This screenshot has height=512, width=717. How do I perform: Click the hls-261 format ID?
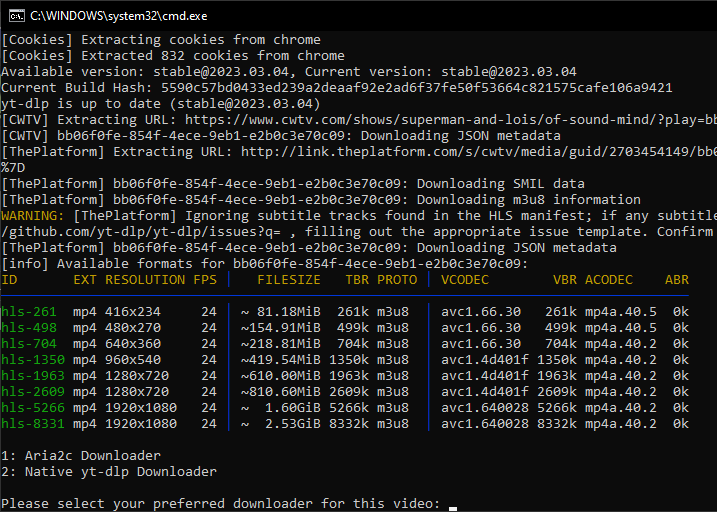29,312
